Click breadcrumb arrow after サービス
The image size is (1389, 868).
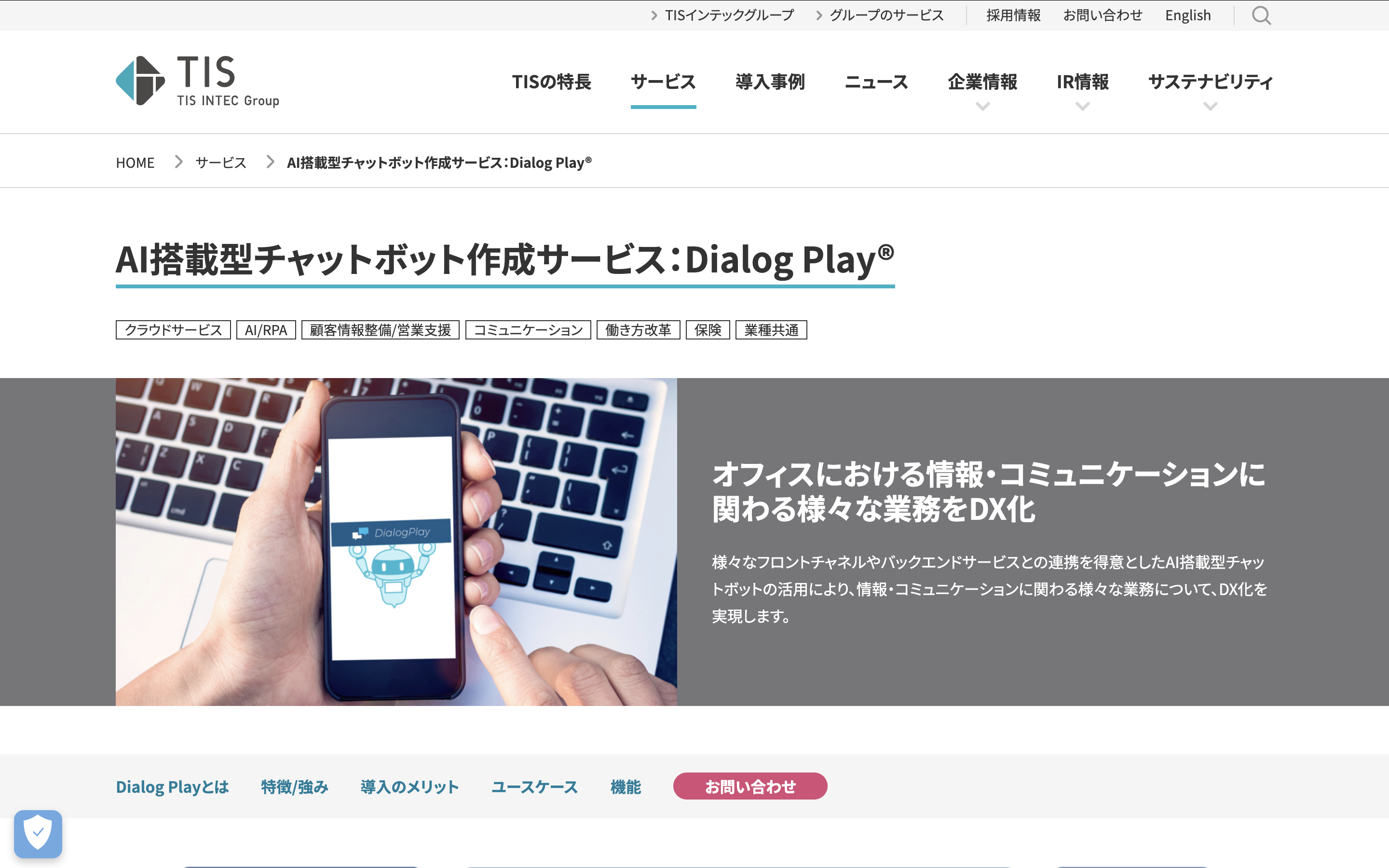[x=271, y=163]
